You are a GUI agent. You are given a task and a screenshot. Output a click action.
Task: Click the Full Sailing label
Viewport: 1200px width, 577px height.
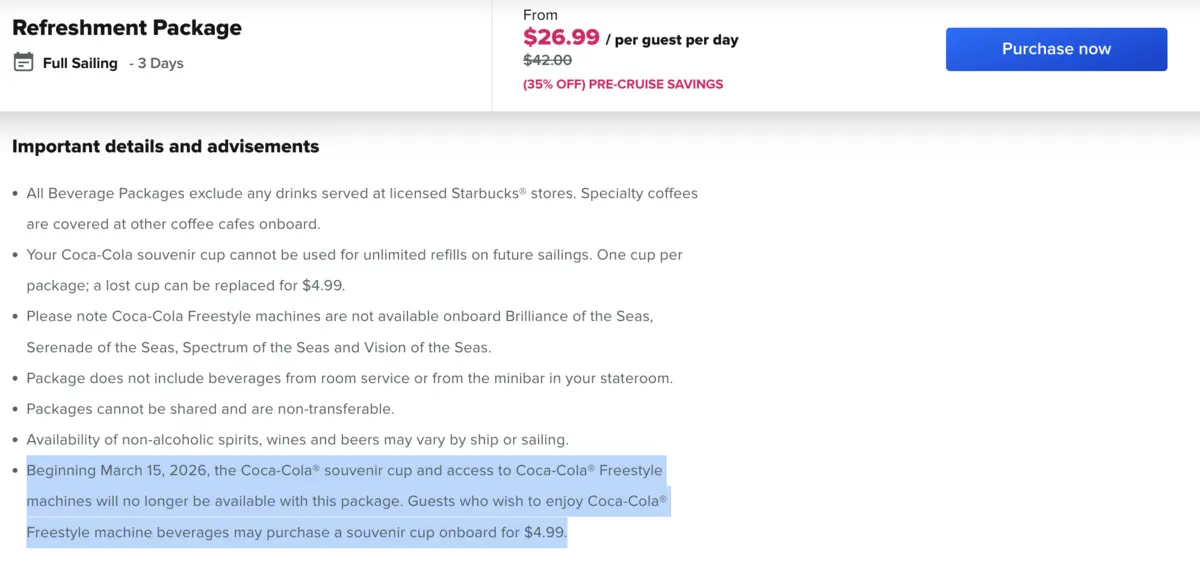(80, 63)
